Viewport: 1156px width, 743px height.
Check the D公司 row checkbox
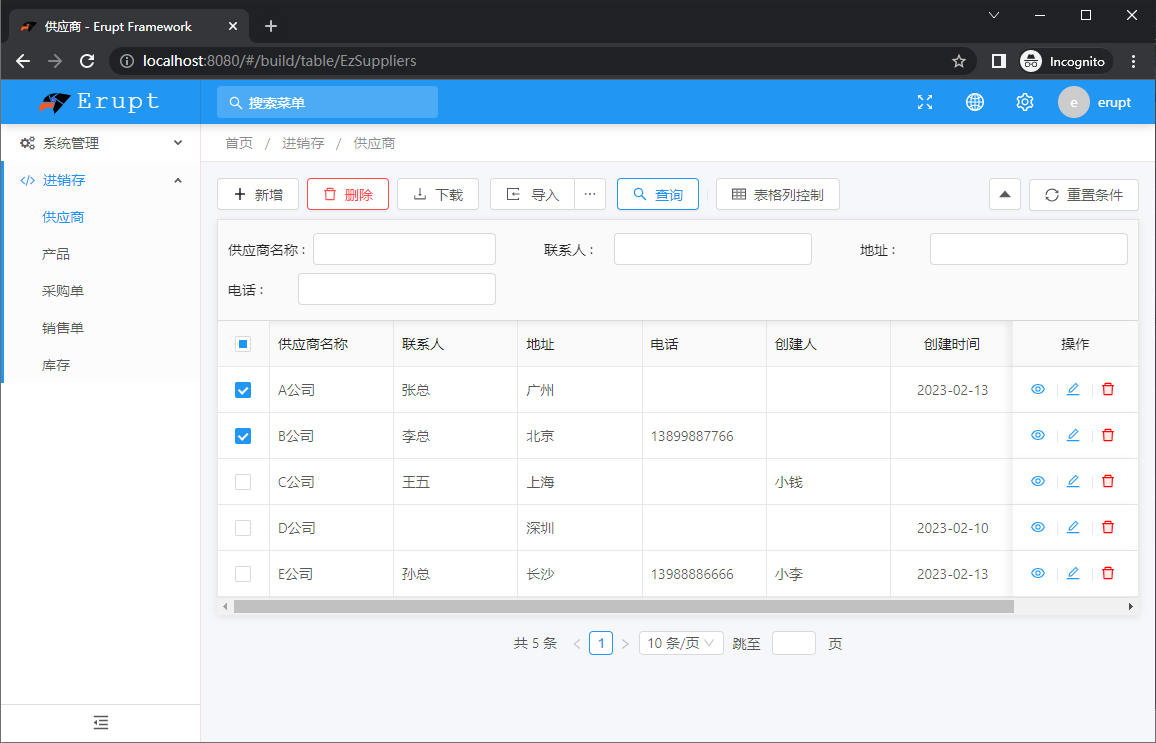point(243,528)
